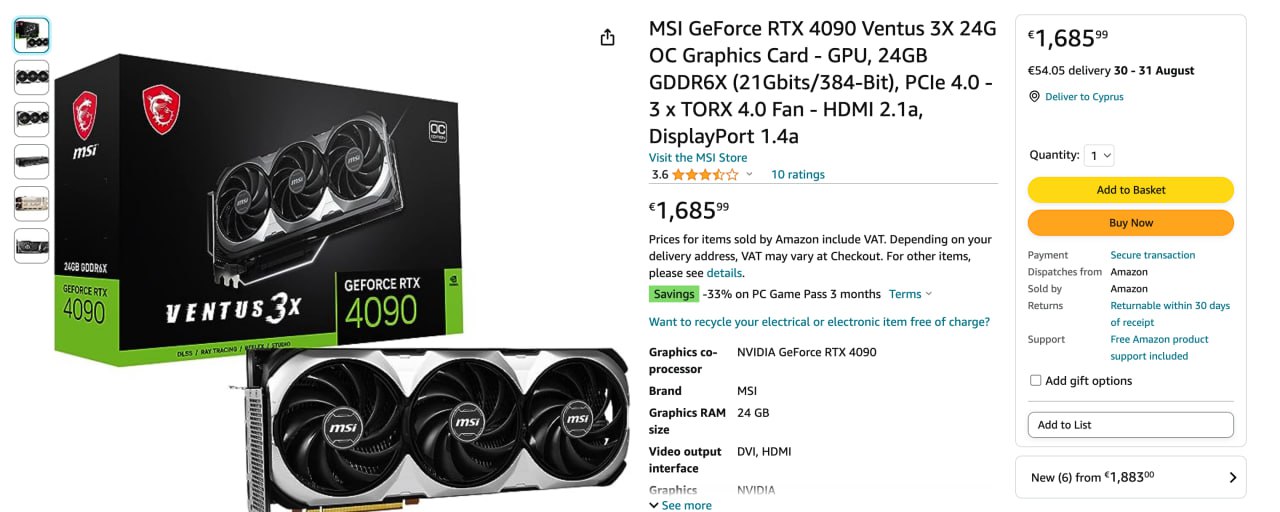
Task: Click the star rating icons
Action: (705, 174)
